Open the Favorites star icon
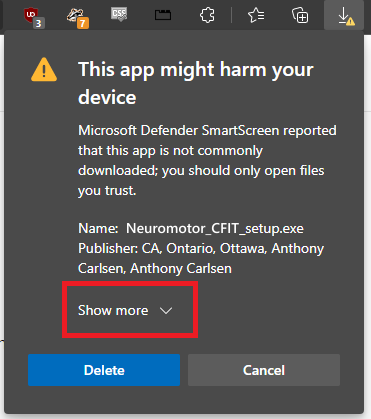The height and width of the screenshot is (419, 371). point(256,15)
